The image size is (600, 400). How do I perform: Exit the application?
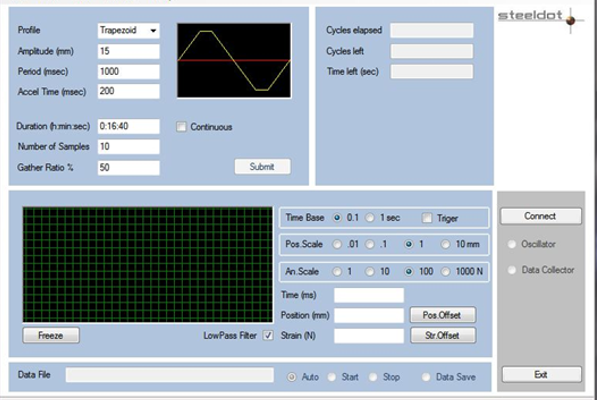click(x=540, y=374)
